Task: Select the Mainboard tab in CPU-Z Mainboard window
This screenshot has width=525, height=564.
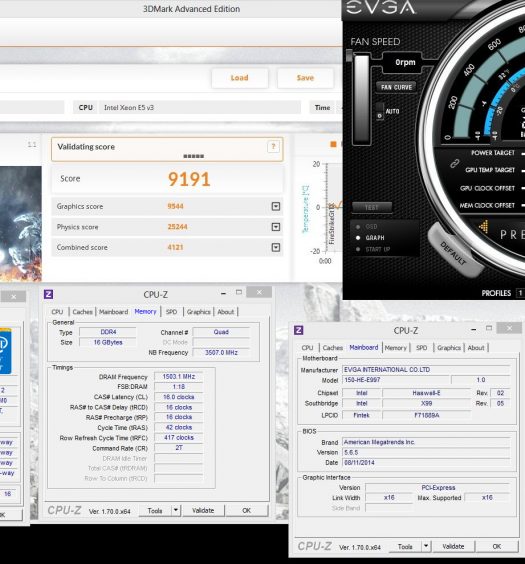Action: tap(364, 347)
